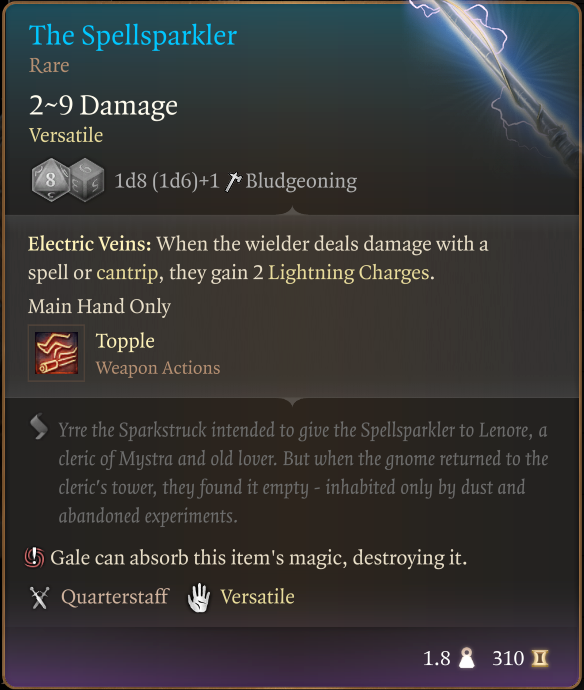584x690 pixels.
Task: Click the 310 gold value text
Action: (508, 658)
